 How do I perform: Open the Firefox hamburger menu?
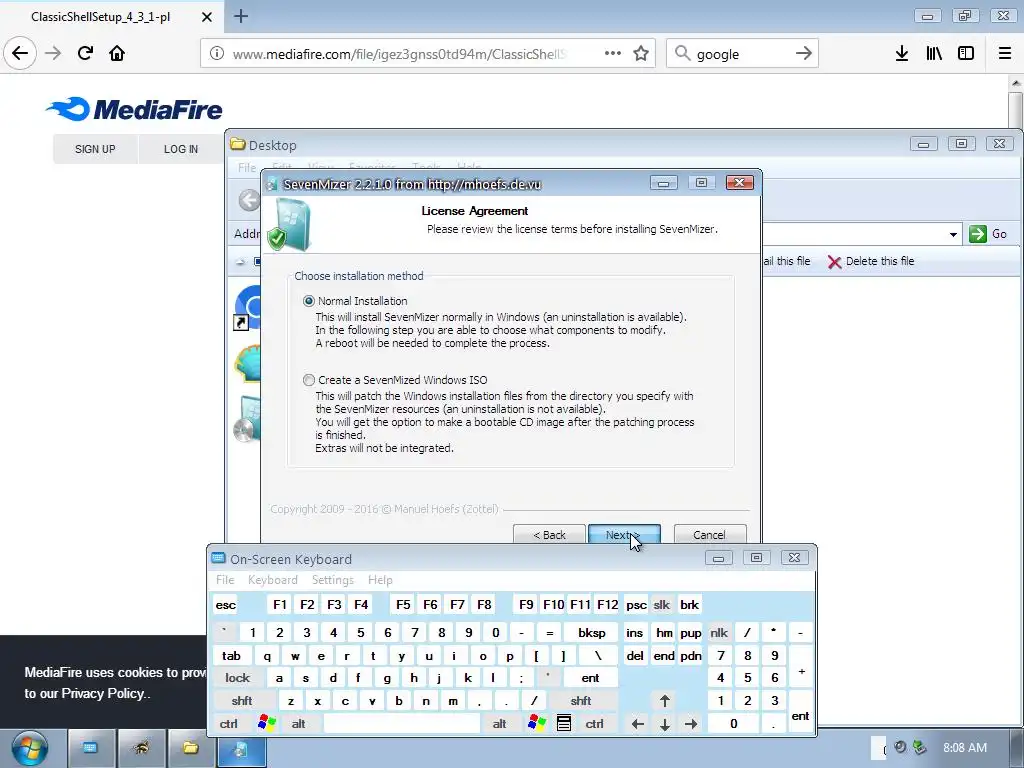click(x=1005, y=54)
